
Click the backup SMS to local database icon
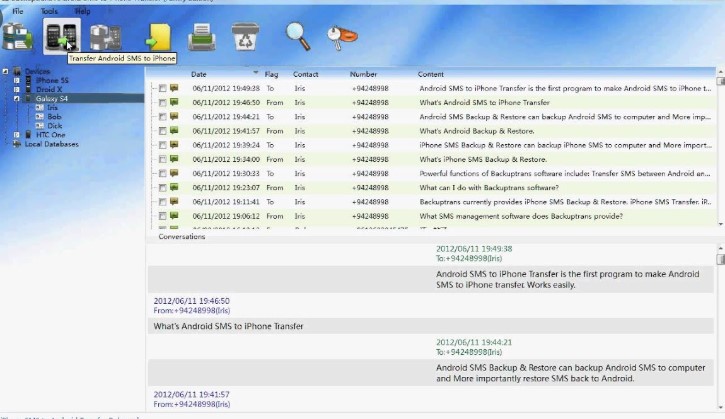pyautogui.click(x=17, y=37)
